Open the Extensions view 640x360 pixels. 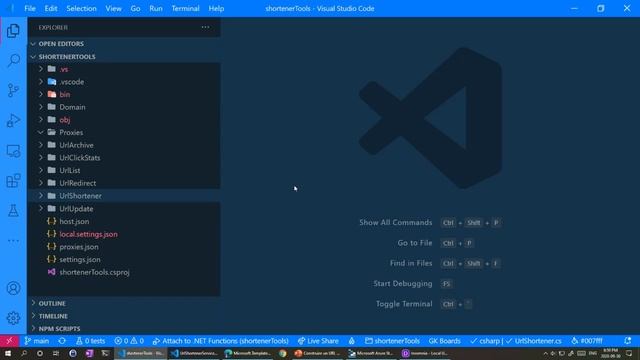(x=13, y=180)
